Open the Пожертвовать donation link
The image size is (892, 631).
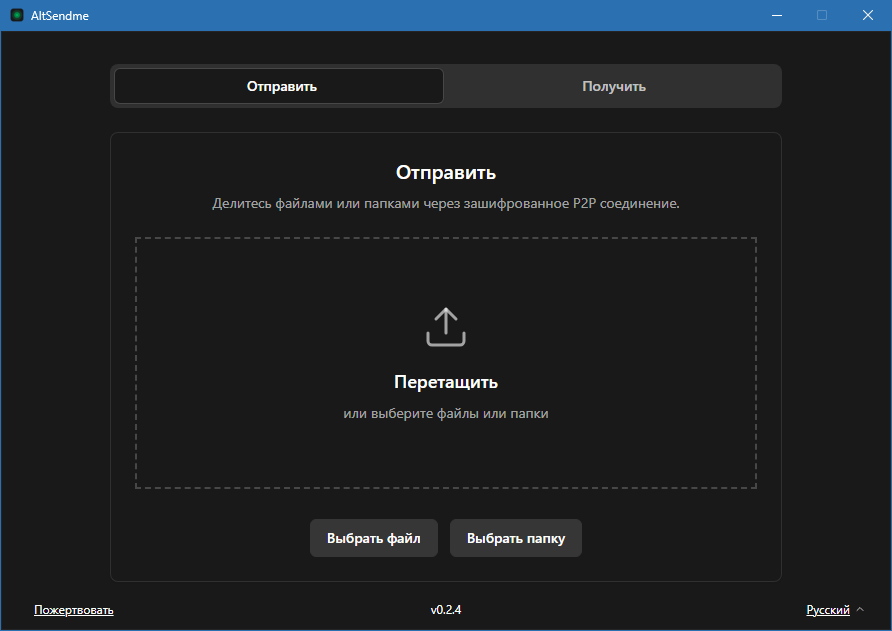point(74,610)
